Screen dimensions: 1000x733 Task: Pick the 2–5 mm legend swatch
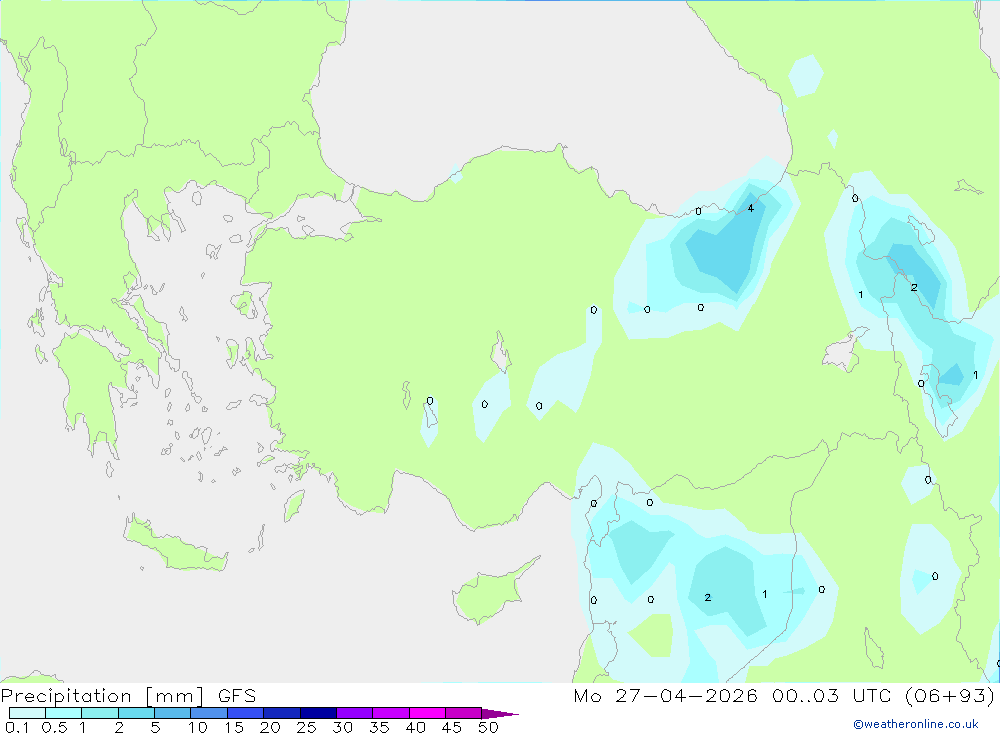[x=136, y=713]
